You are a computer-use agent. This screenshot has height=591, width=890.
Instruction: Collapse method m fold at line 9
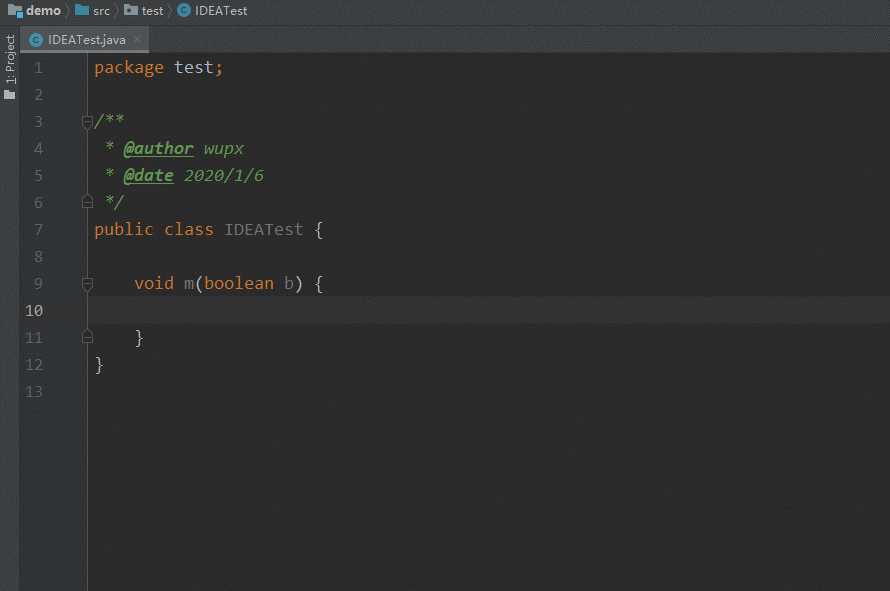pyautogui.click(x=87, y=283)
